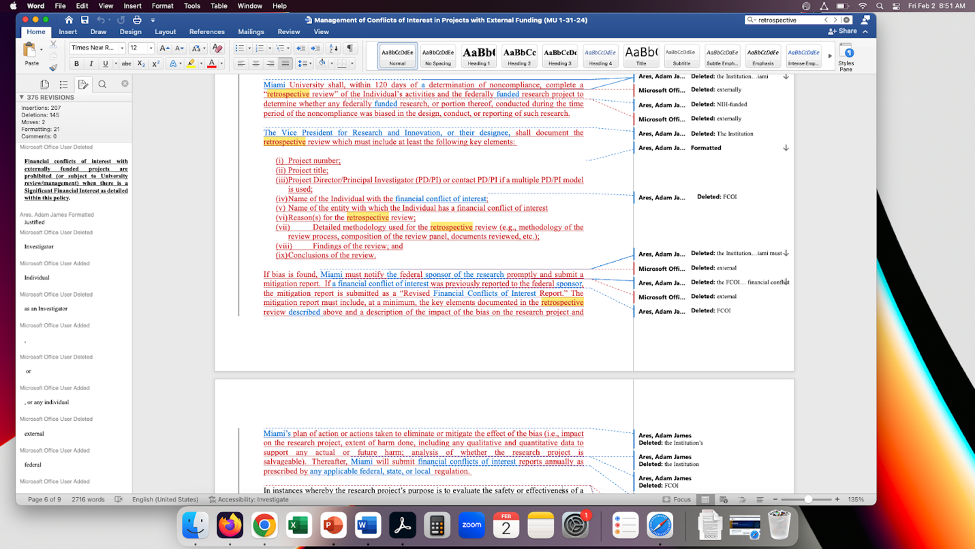
Task: Open the Styles Pane
Action: point(848,57)
